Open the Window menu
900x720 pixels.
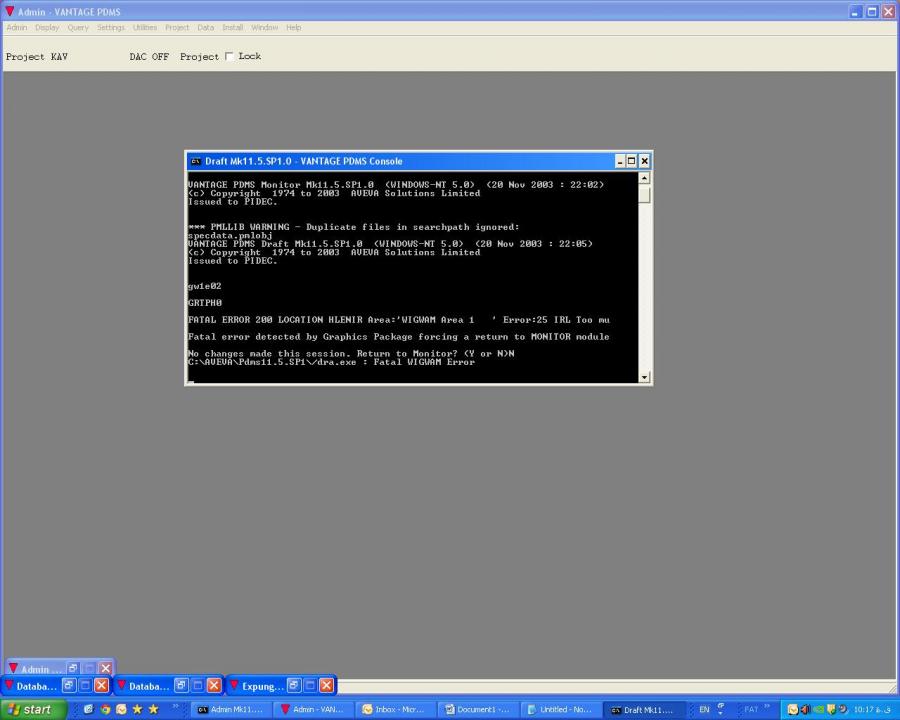[x=265, y=28]
